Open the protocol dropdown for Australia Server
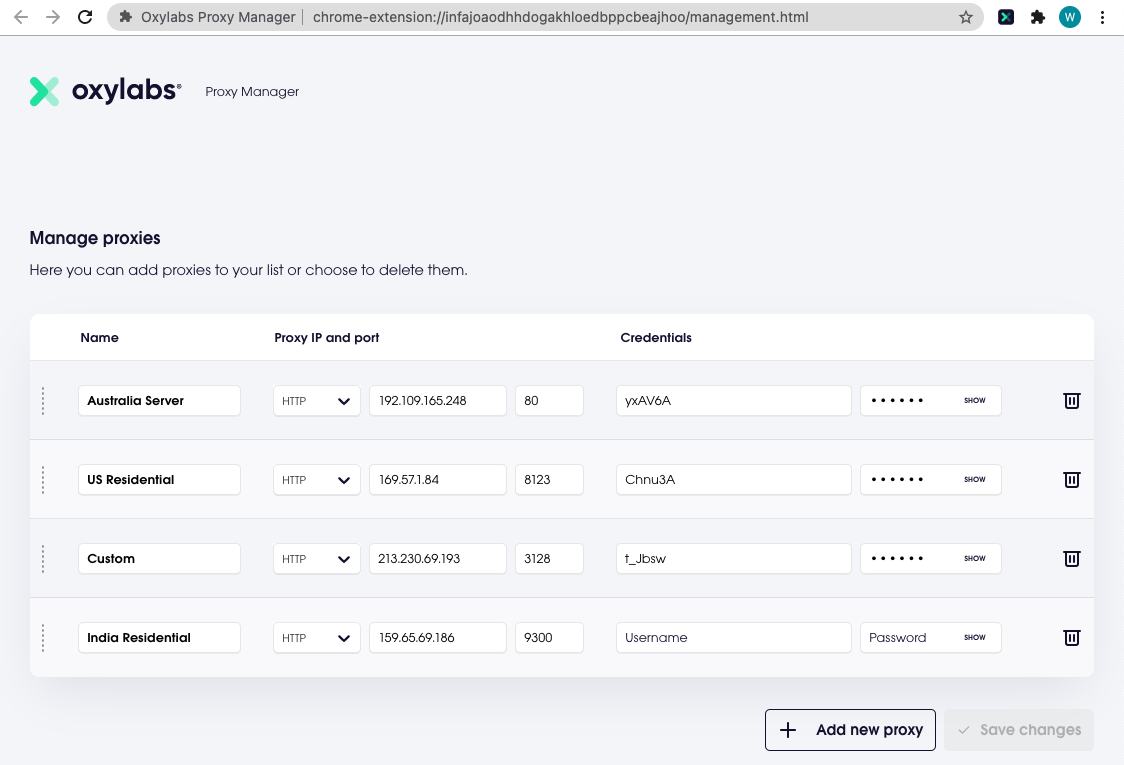 (x=316, y=400)
